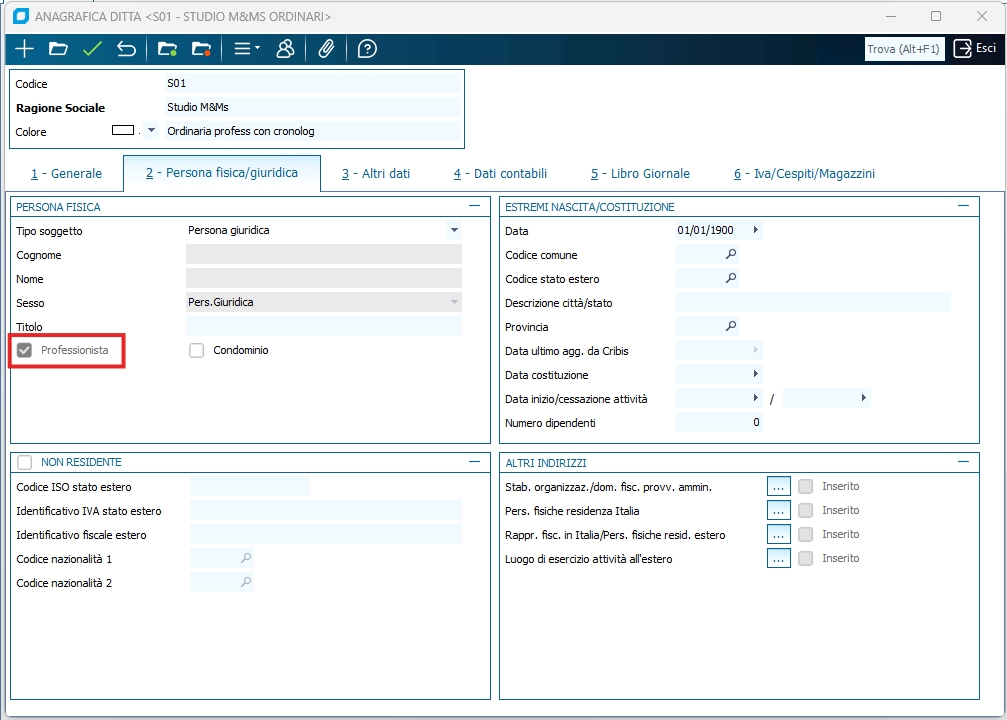Click the plus icon to add new record
Image resolution: width=1007 pixels, height=720 pixels.
[x=25, y=49]
